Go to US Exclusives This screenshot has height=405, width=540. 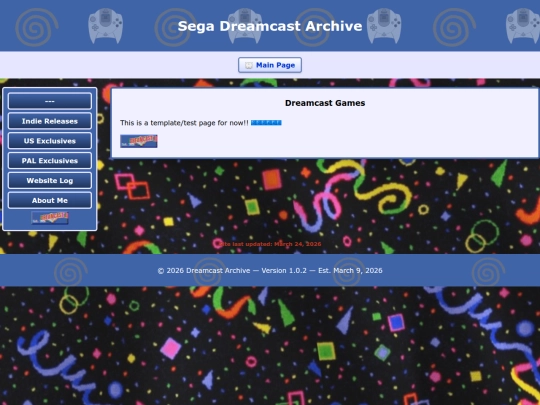[x=50, y=141]
